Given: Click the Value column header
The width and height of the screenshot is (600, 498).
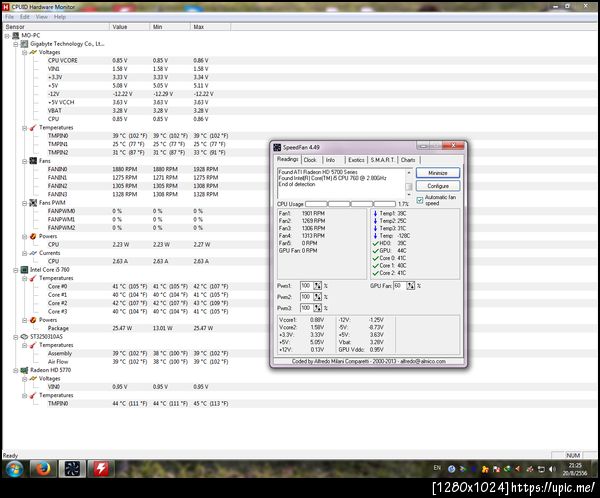Looking at the screenshot, I should tap(129, 27).
